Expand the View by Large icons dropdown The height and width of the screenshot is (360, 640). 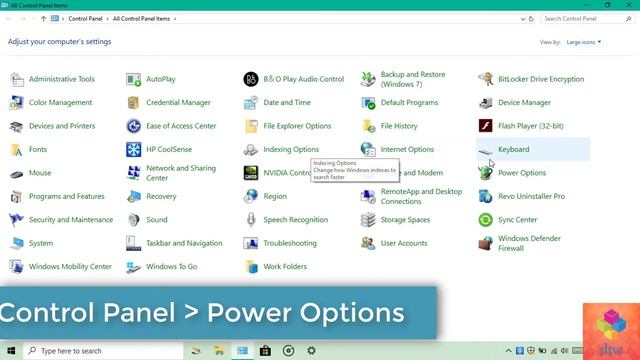584,42
